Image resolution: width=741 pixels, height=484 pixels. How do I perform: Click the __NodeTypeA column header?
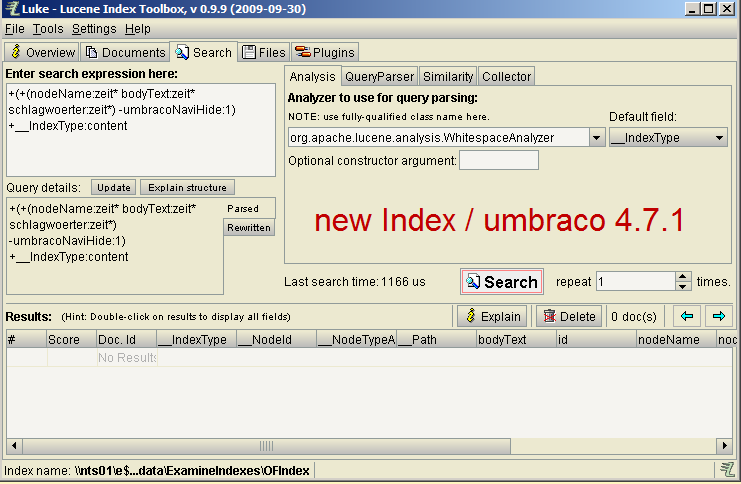(356, 339)
